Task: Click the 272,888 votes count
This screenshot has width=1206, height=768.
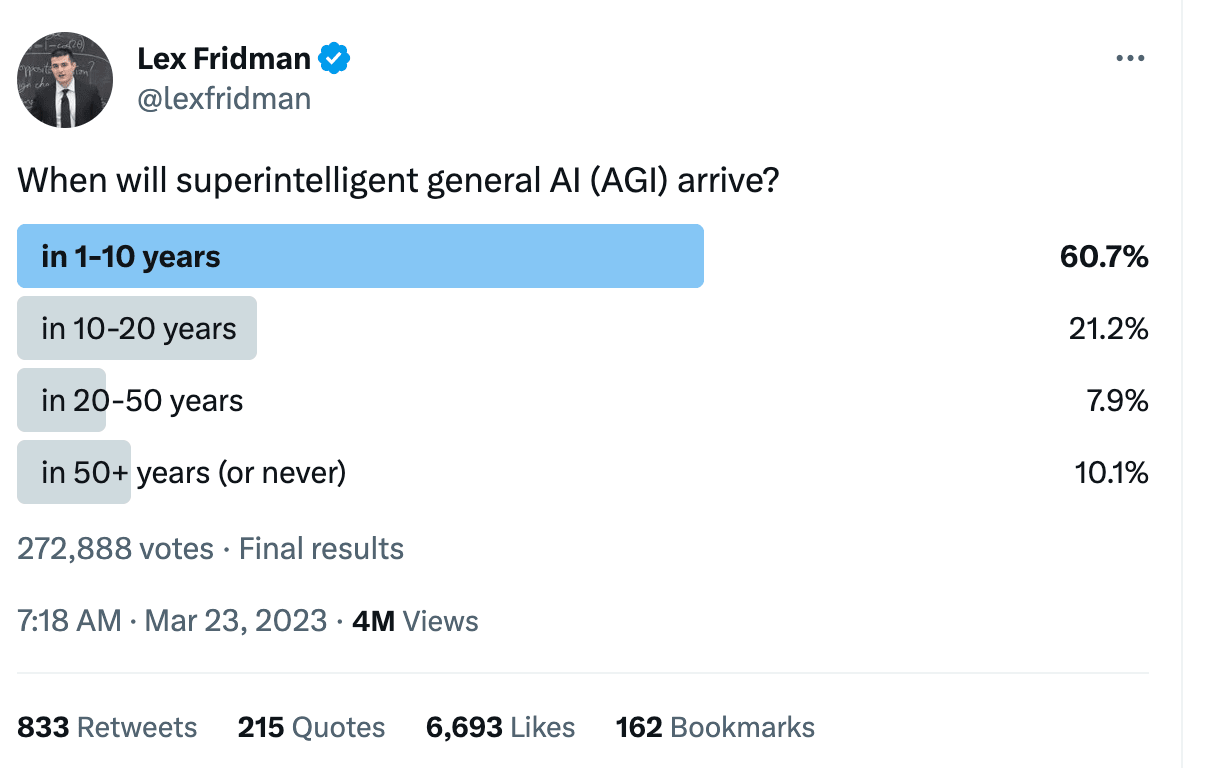Action: [115, 549]
